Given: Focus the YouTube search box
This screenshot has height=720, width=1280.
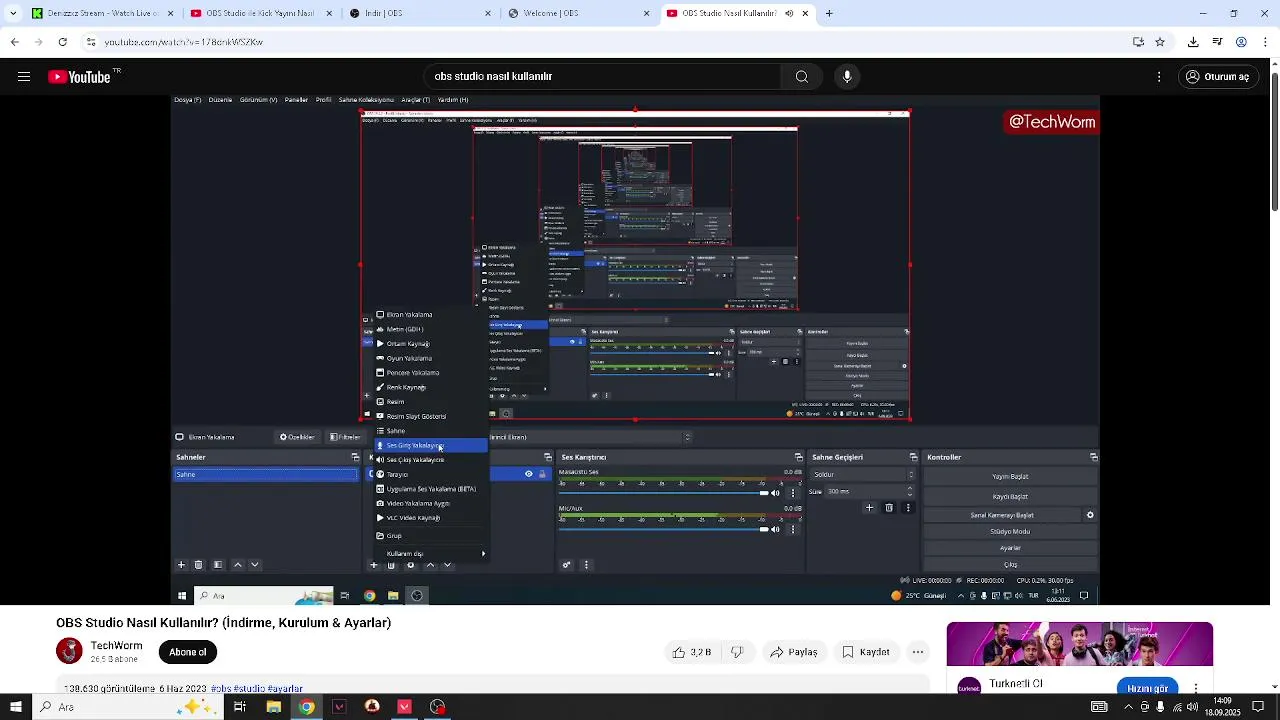Looking at the screenshot, I should 600,77.
